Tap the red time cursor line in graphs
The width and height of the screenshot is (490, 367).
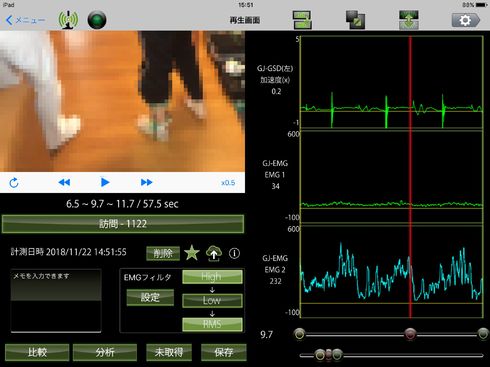[x=410, y=177]
